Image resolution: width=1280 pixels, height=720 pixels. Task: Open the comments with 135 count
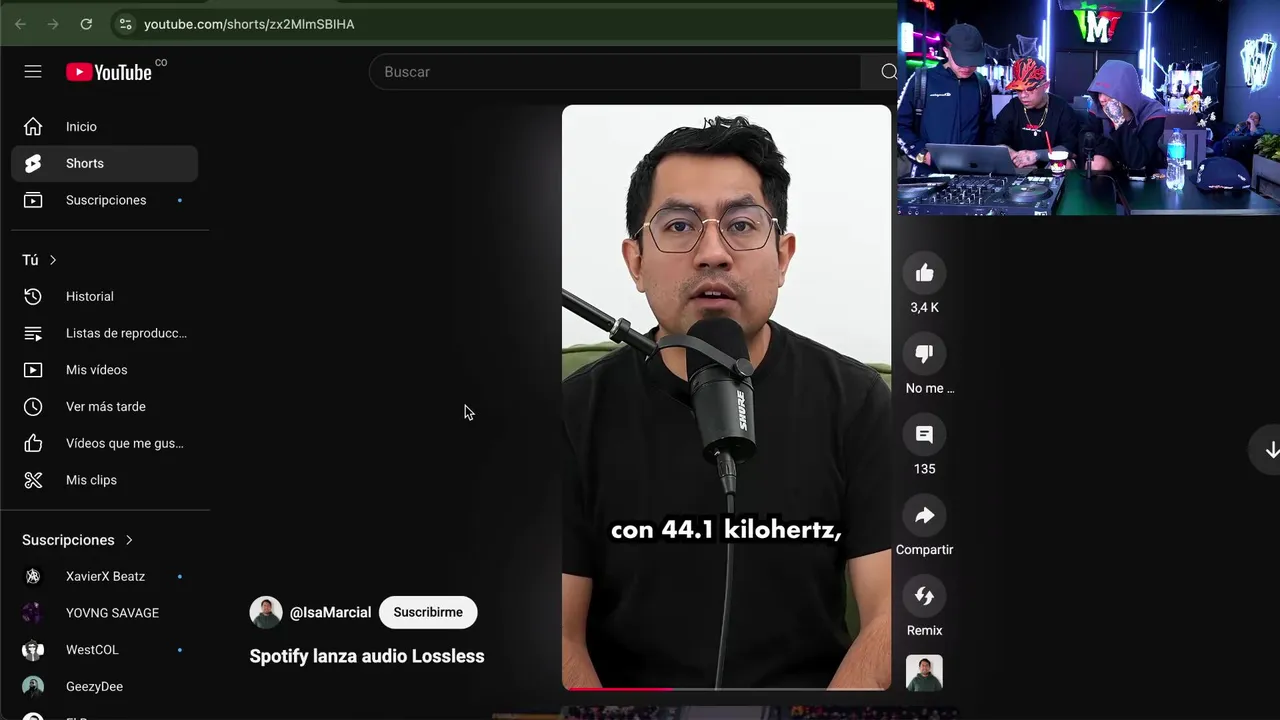[924, 435]
